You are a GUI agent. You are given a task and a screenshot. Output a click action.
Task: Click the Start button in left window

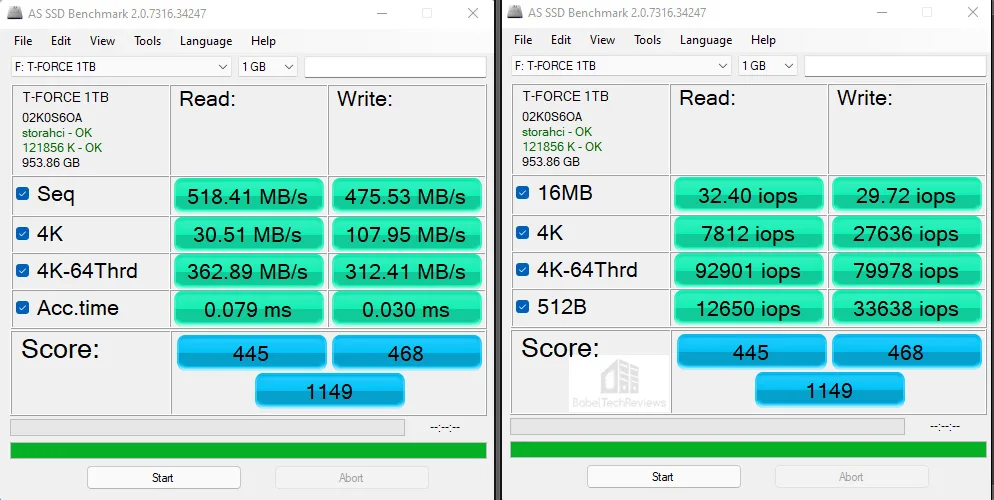click(x=164, y=478)
